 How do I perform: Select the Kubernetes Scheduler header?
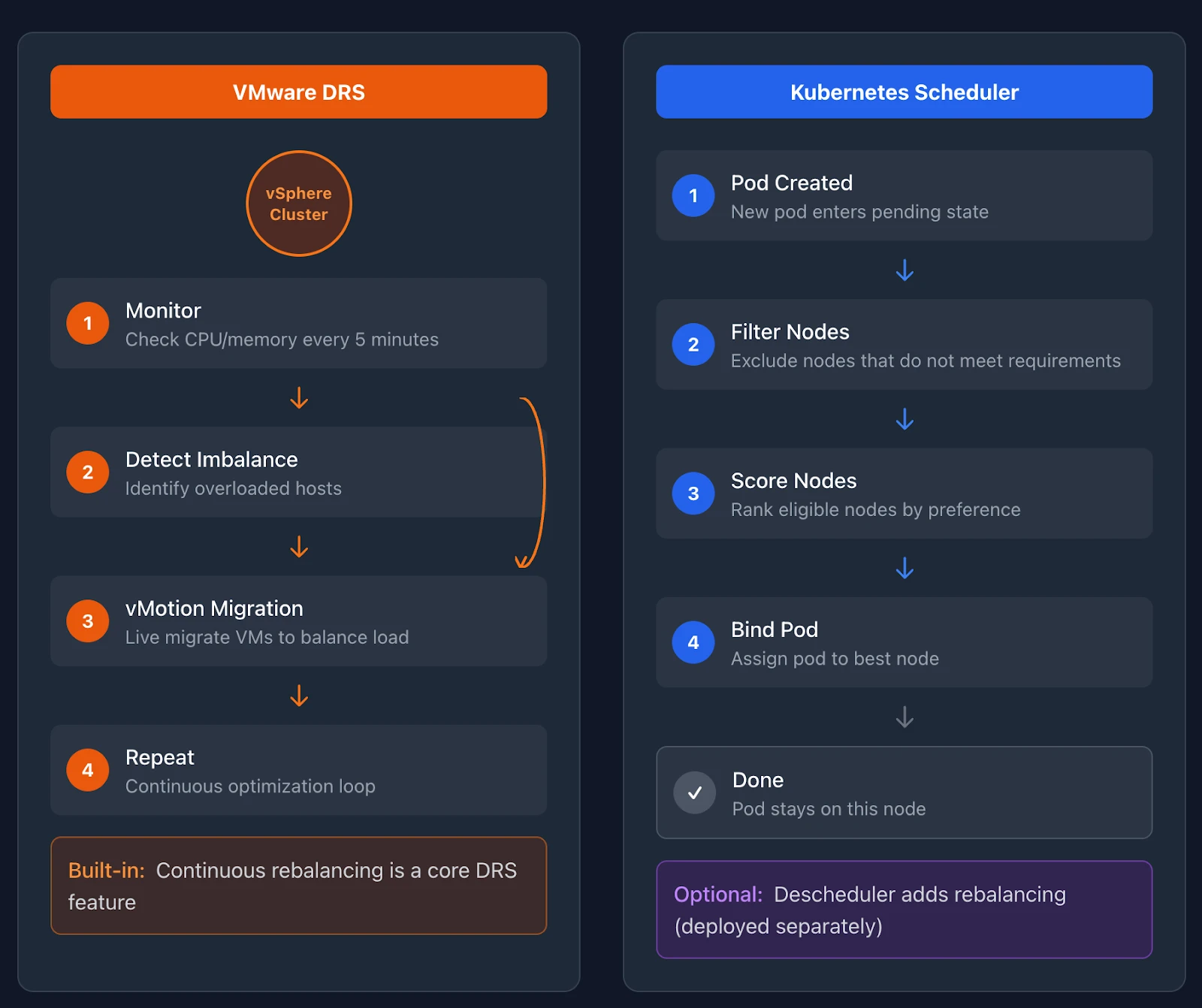click(x=904, y=92)
